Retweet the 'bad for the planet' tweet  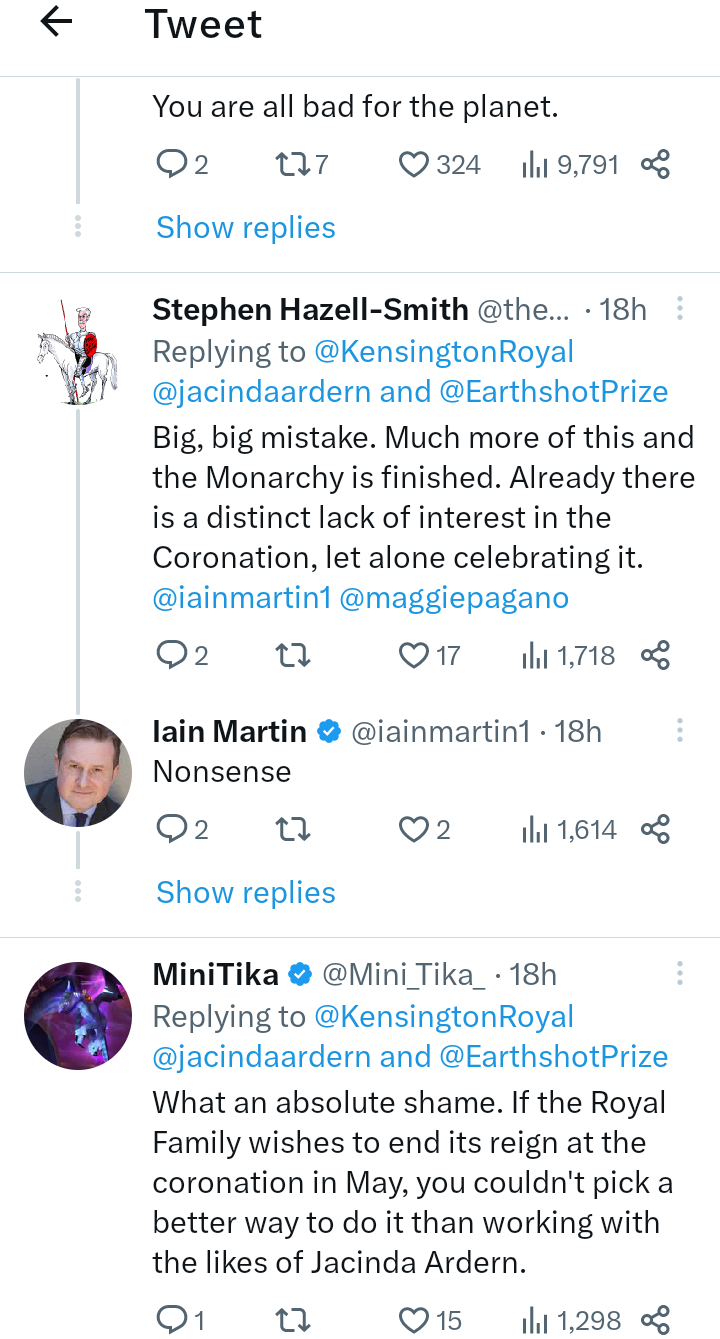(x=292, y=165)
